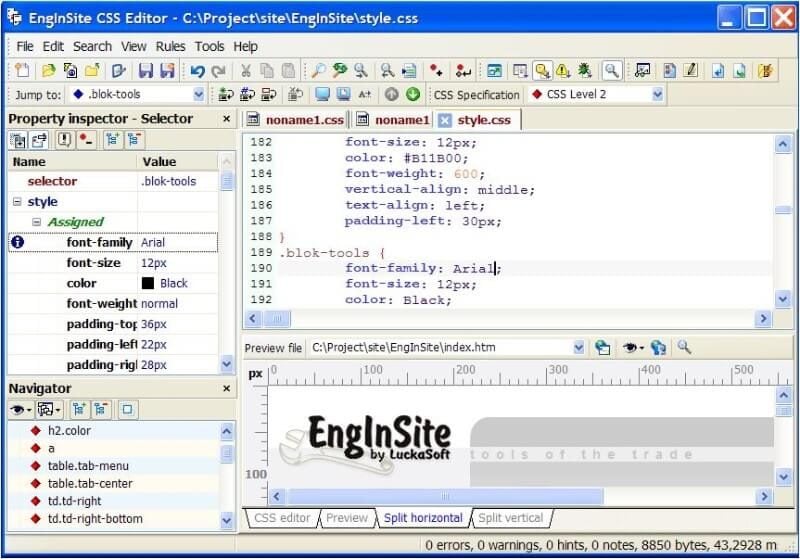
Task: Switch to Preview view tab
Action: click(x=346, y=518)
